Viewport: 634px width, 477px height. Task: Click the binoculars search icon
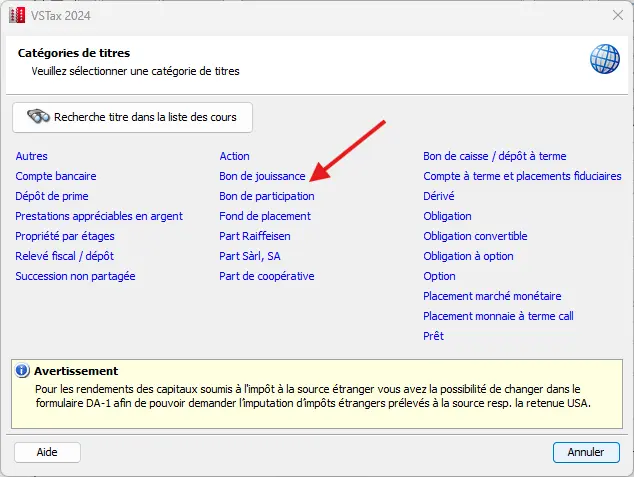(x=38, y=117)
